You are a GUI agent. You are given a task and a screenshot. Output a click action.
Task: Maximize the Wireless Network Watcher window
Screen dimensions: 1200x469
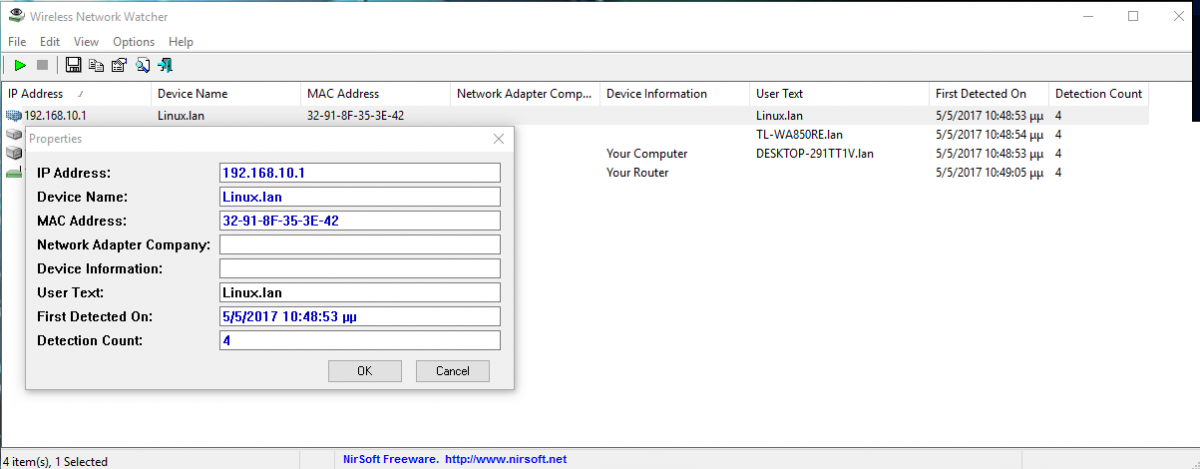[x=1133, y=16]
